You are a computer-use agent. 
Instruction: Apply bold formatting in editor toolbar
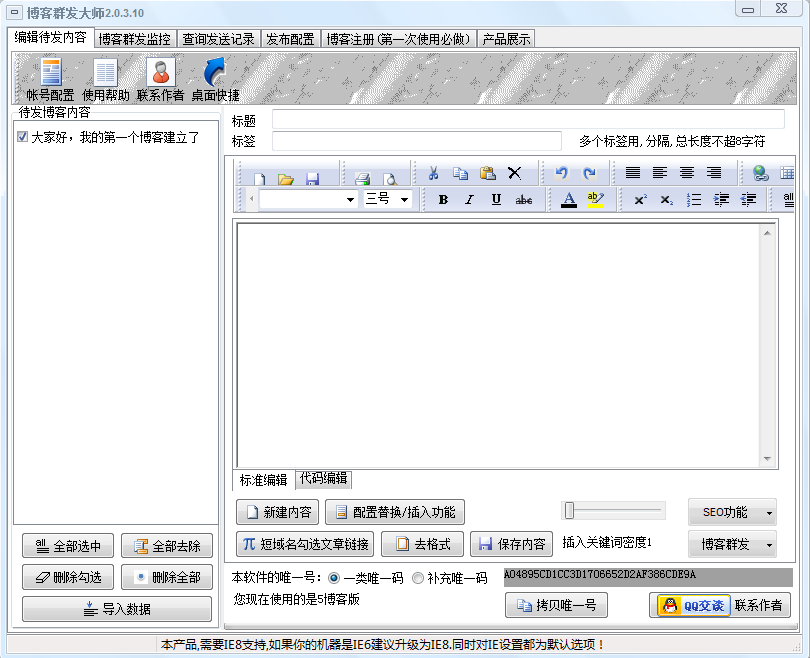[443, 199]
